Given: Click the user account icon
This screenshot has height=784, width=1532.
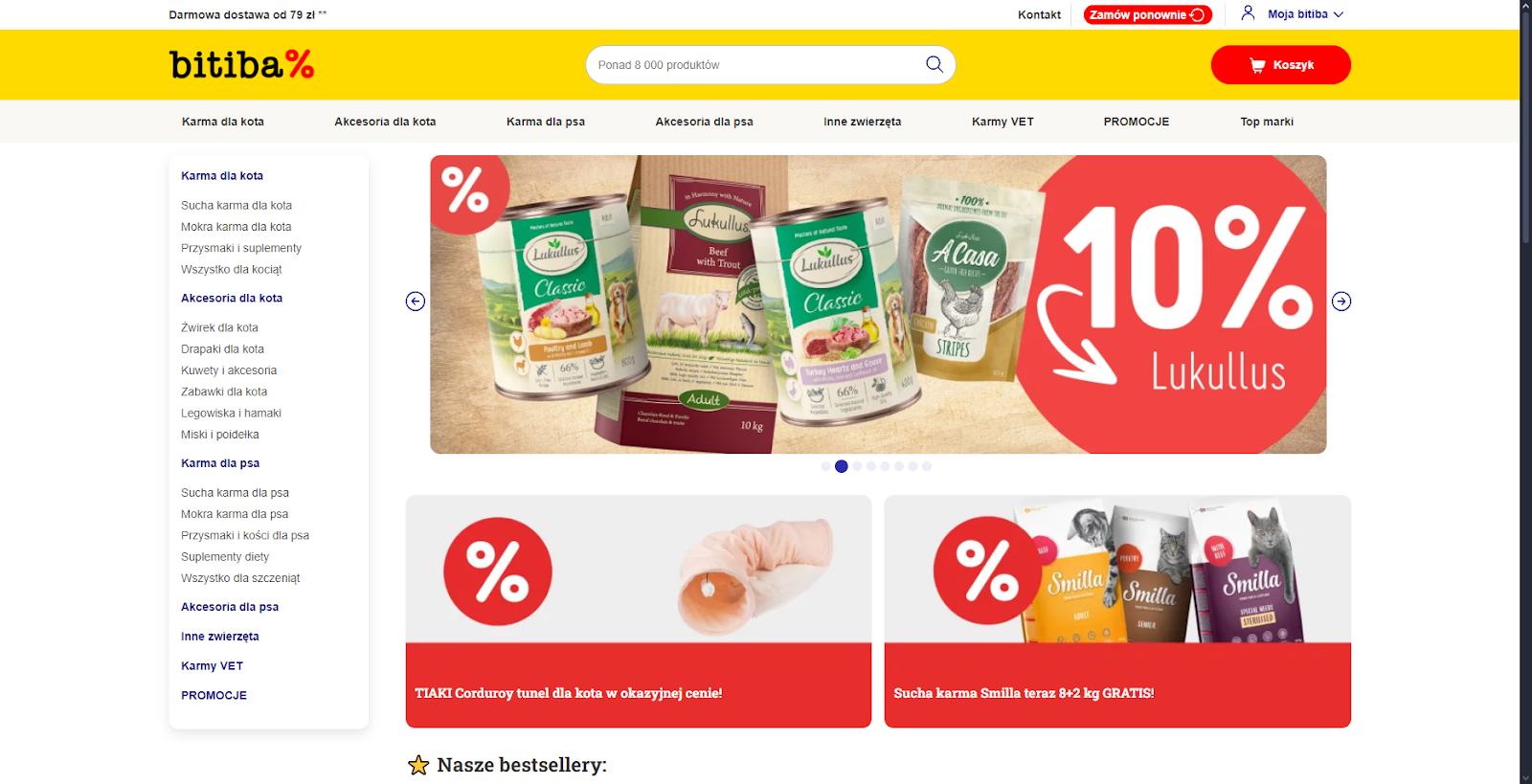Looking at the screenshot, I should click(x=1248, y=13).
